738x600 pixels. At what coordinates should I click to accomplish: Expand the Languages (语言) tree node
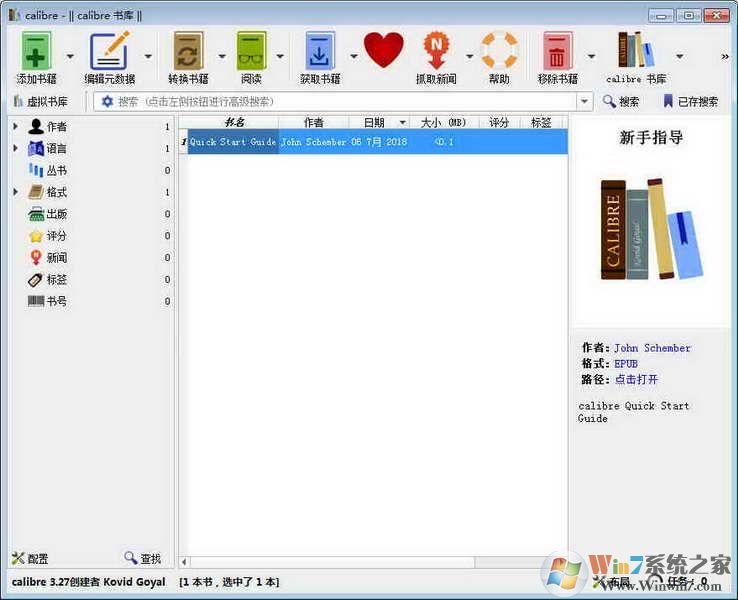point(16,148)
